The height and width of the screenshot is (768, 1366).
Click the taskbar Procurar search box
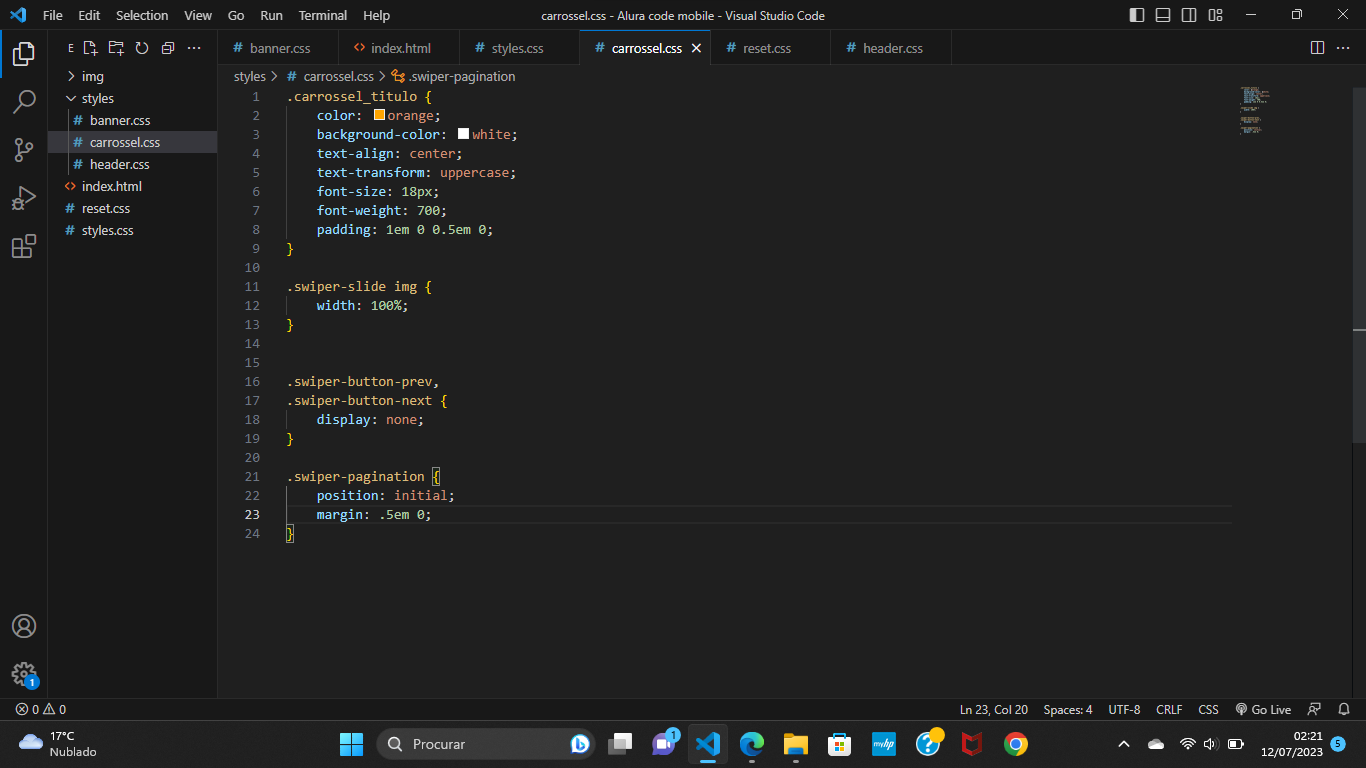pos(486,744)
